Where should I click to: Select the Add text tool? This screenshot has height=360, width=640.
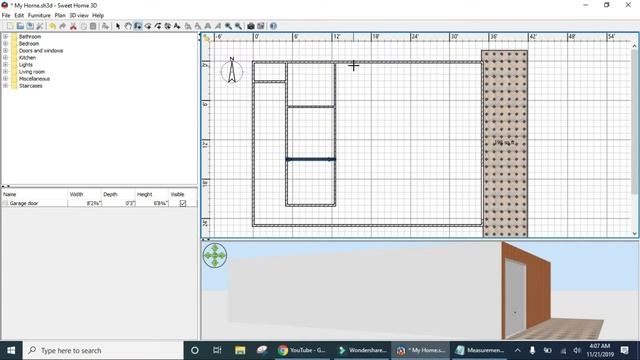(177, 26)
